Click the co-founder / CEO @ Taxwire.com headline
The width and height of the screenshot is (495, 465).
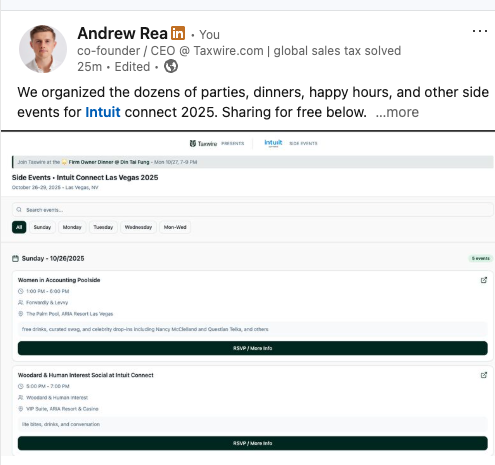point(239,51)
